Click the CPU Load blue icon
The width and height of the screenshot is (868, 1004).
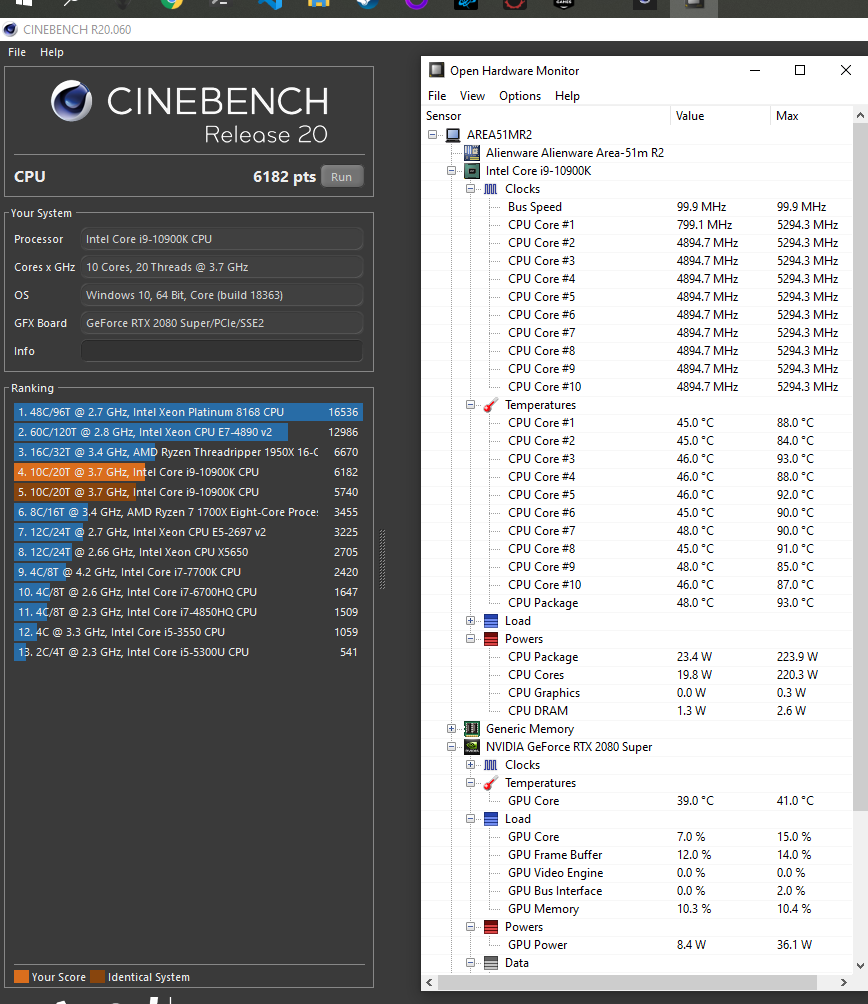[491, 620]
